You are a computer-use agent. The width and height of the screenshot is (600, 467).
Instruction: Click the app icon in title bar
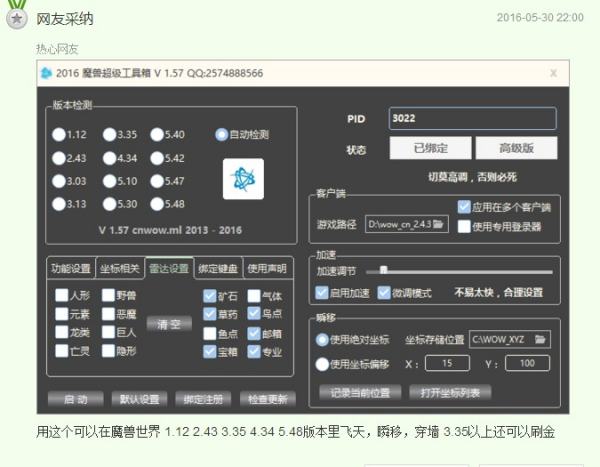point(46,73)
